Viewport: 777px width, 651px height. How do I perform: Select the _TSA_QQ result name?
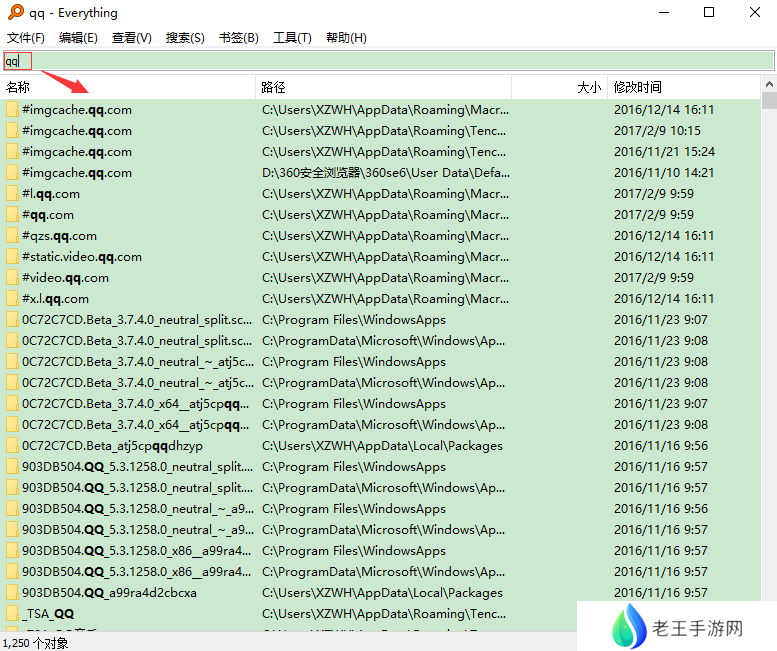[48, 614]
